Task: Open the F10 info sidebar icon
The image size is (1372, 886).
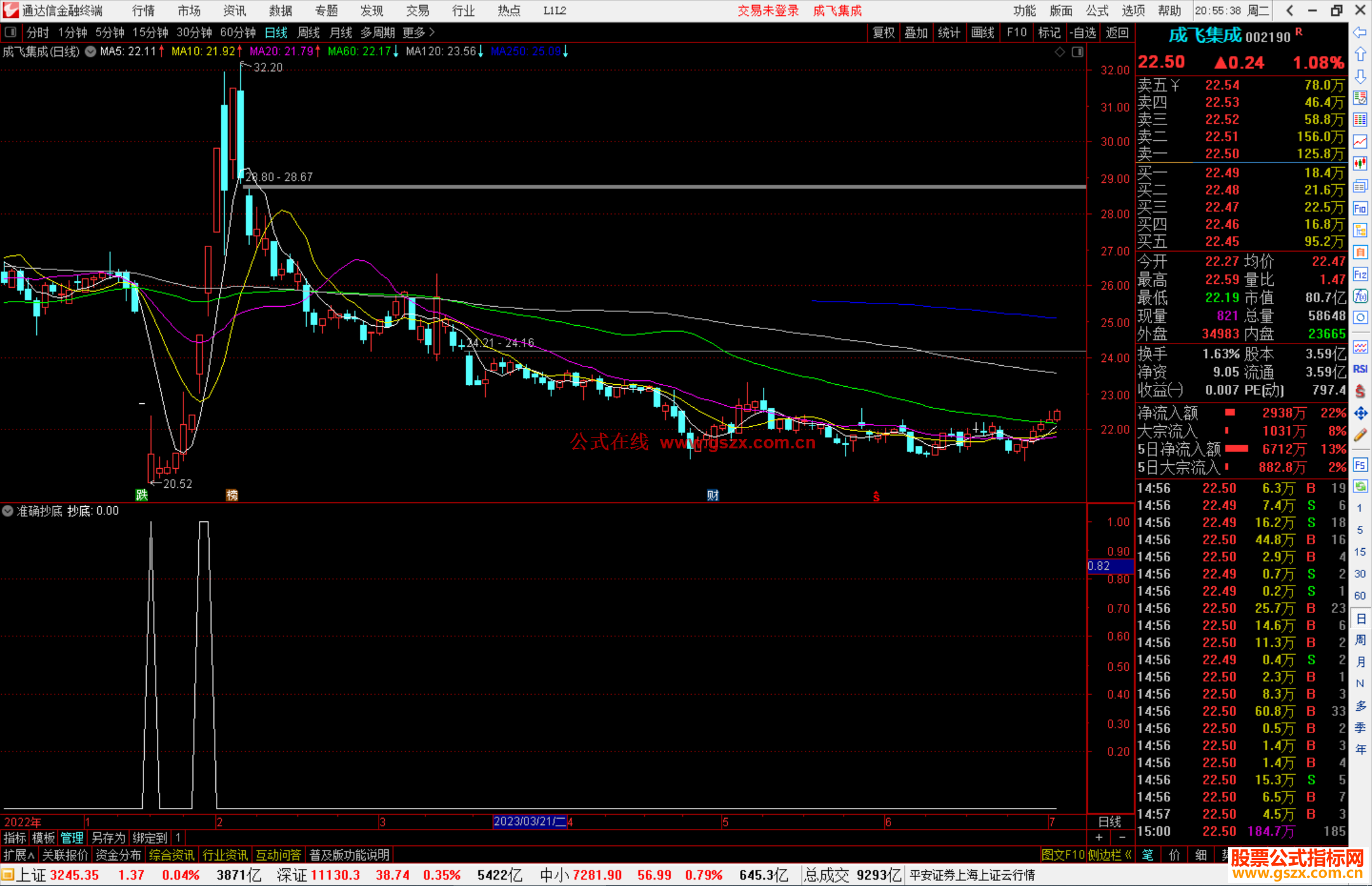Action: [1360, 208]
